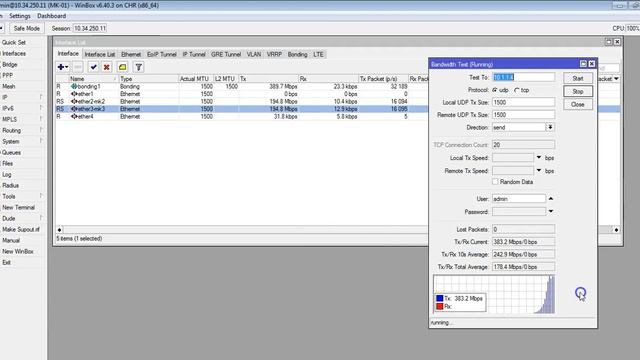Image resolution: width=640 pixels, height=360 pixels.
Task: Switch to the IP Tunnel tab
Action: pos(194,54)
